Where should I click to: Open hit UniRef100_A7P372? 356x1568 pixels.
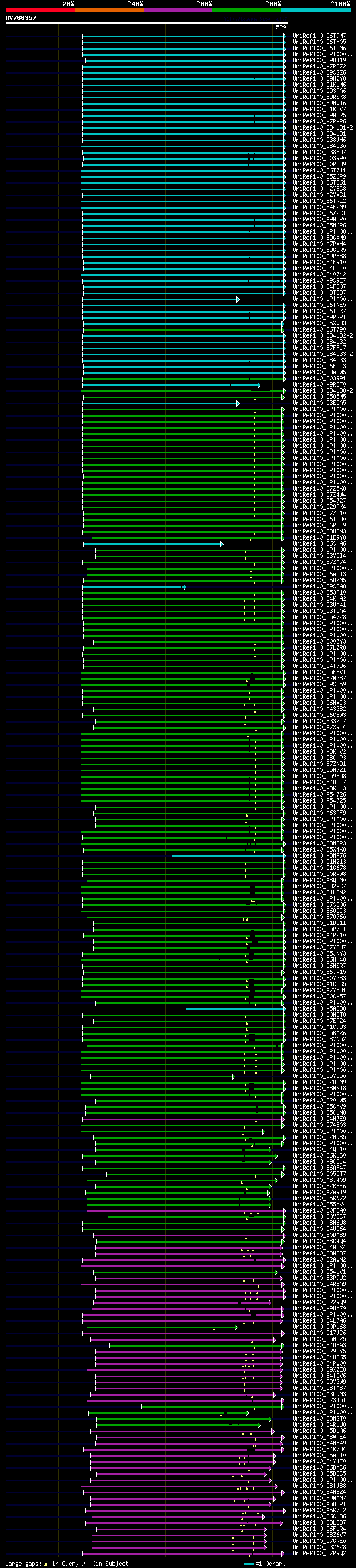point(319,66)
